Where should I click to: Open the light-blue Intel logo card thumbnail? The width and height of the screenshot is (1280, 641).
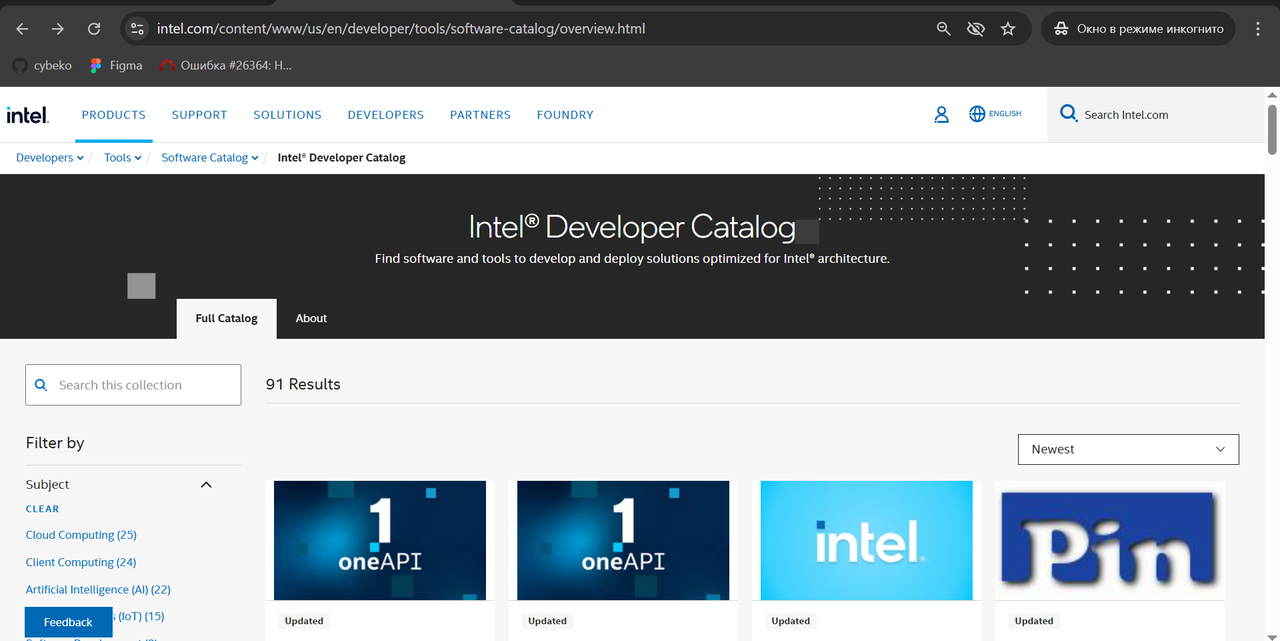click(866, 541)
